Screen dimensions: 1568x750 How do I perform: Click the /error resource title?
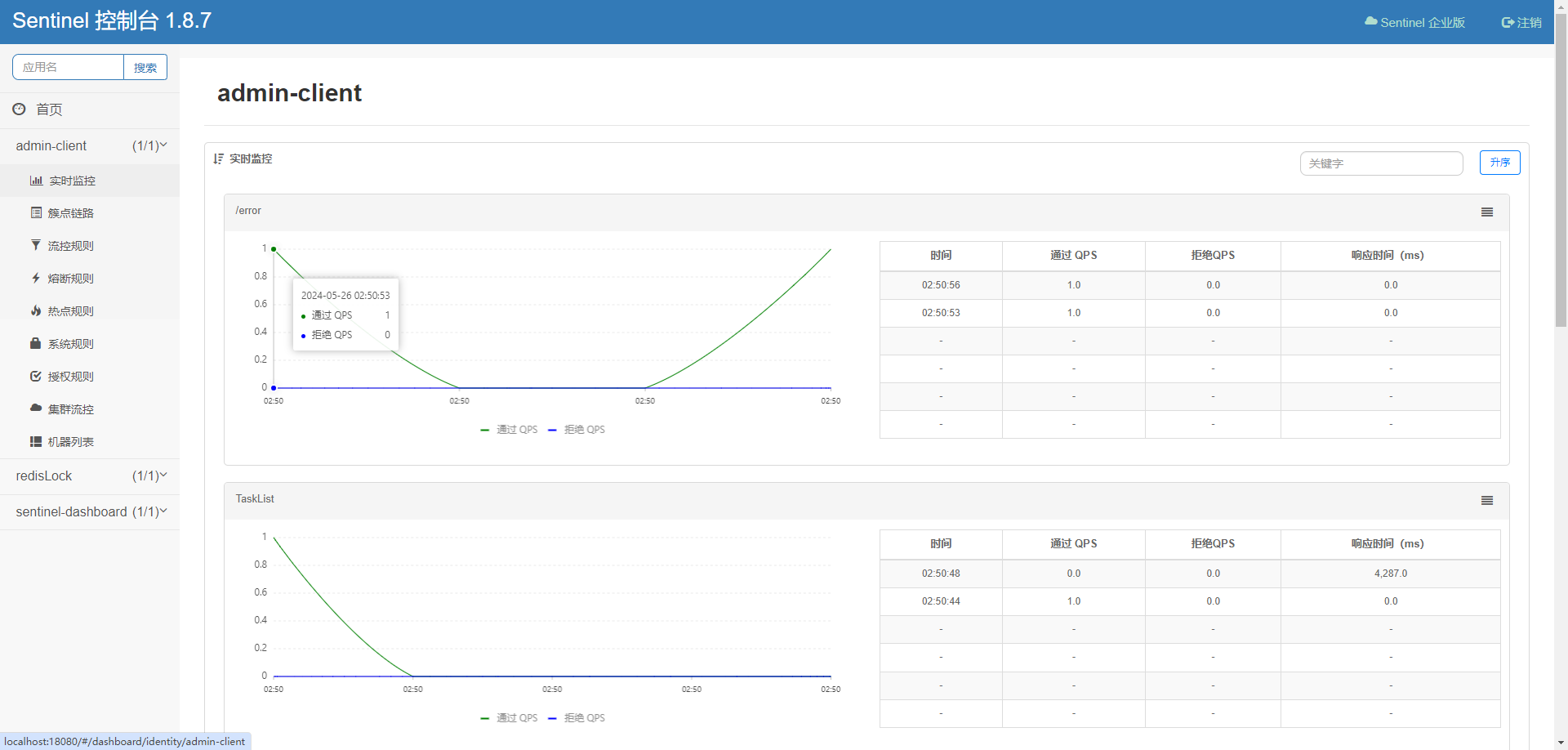(x=248, y=211)
